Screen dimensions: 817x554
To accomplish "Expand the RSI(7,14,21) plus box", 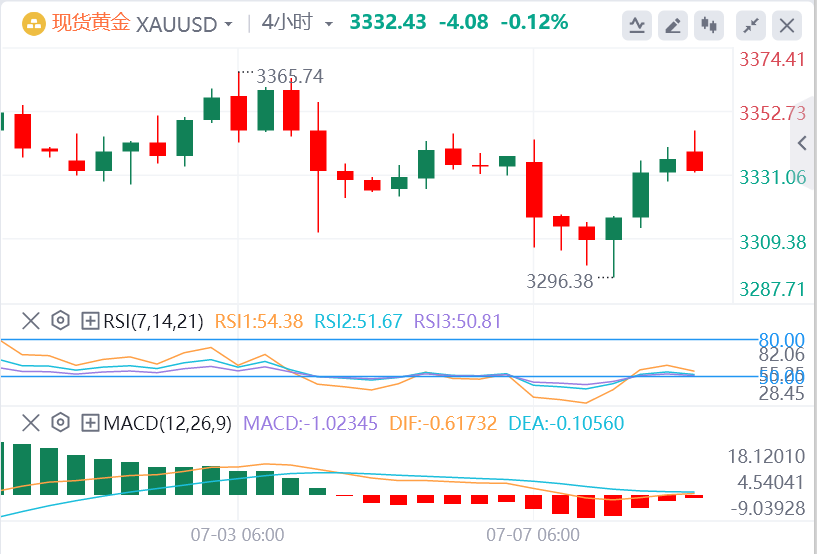I will click(90, 321).
